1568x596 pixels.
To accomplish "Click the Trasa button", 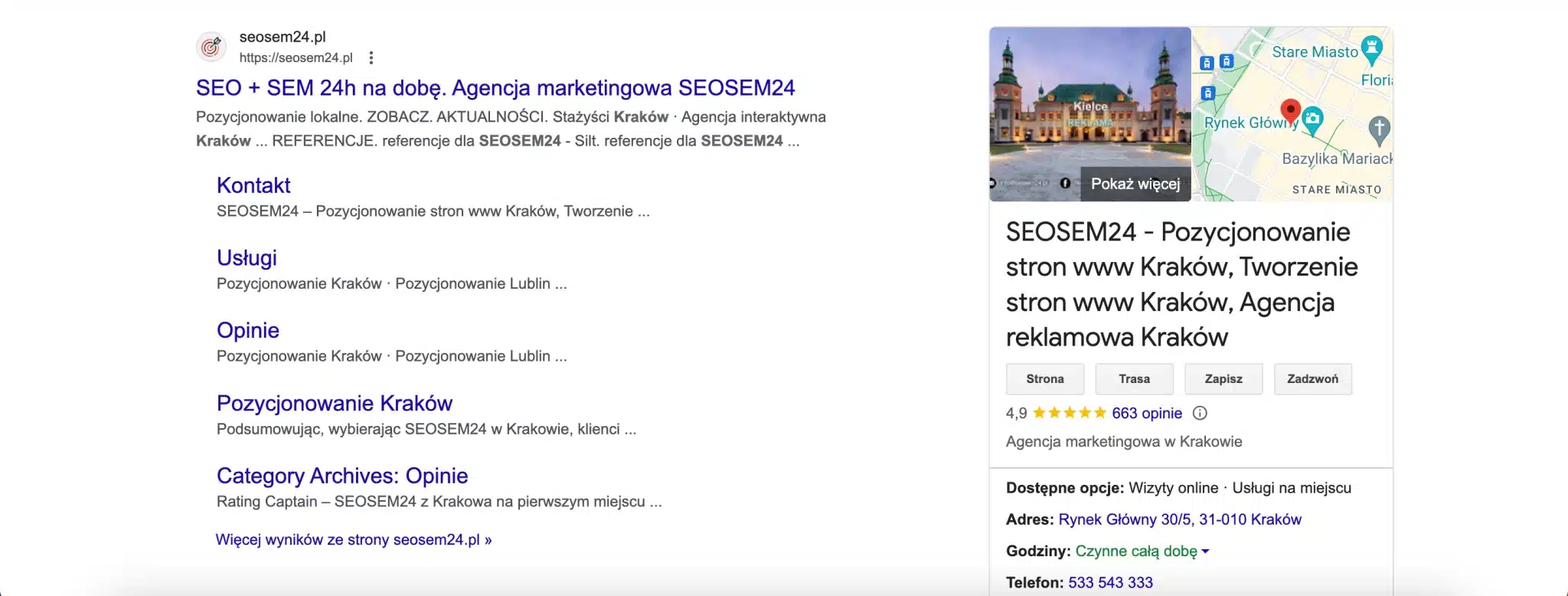I will [1134, 379].
